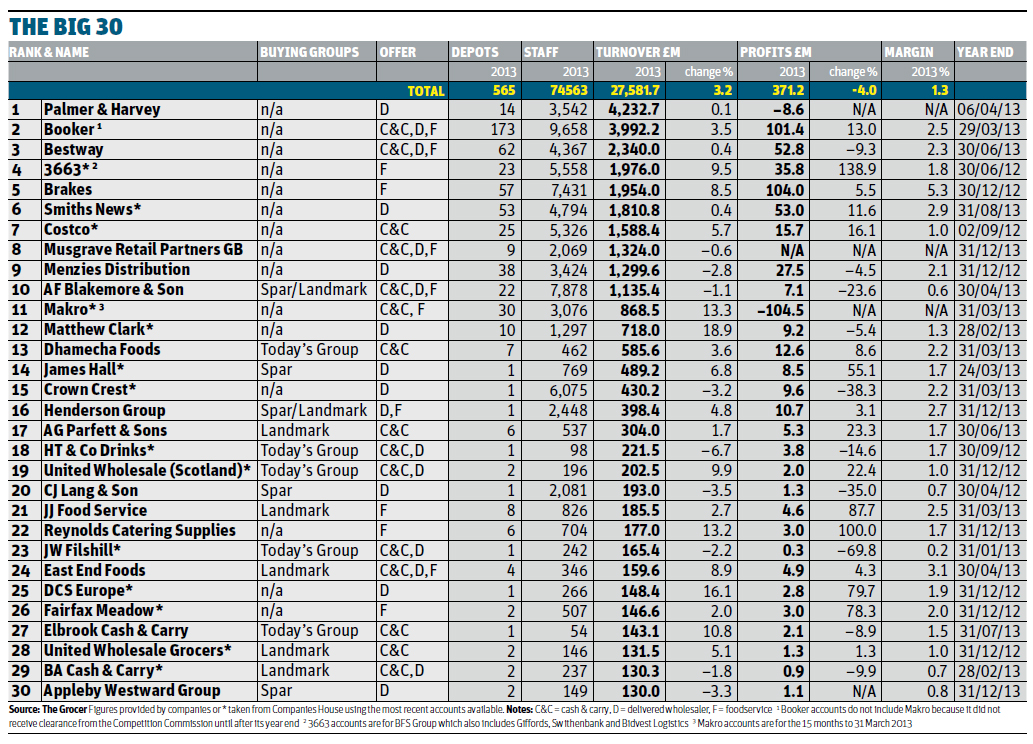Click the Henderson Group company name

point(105,410)
